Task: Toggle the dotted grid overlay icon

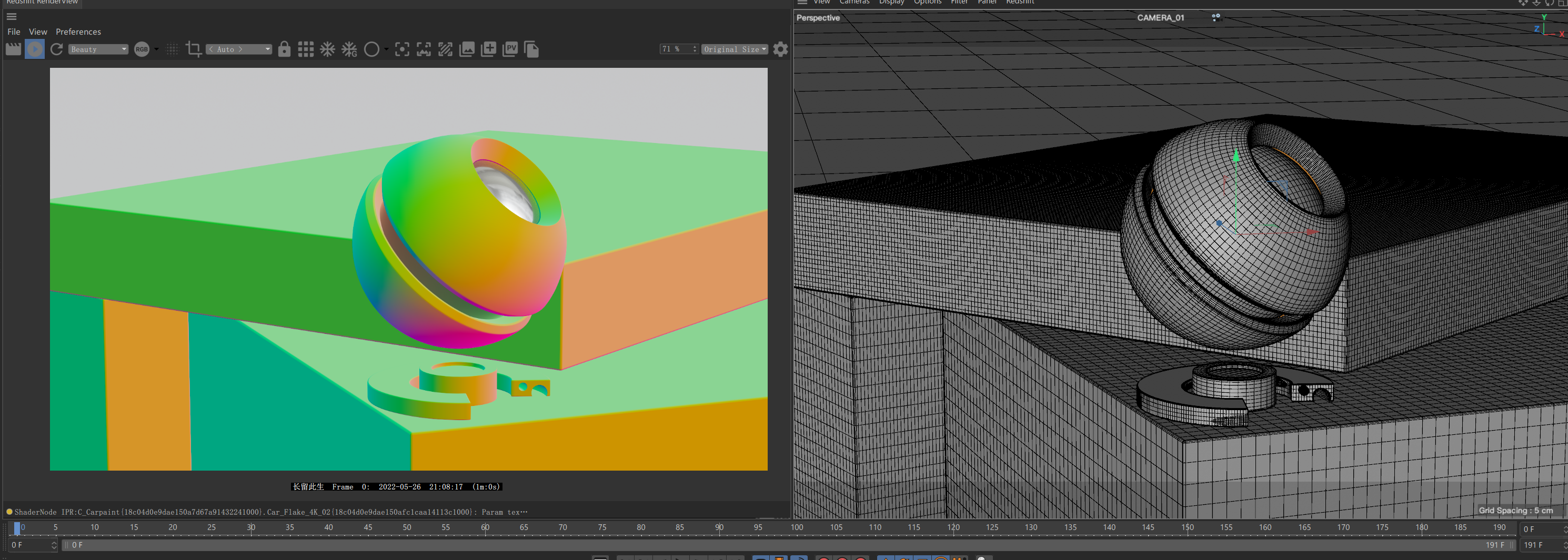Action: click(172, 49)
